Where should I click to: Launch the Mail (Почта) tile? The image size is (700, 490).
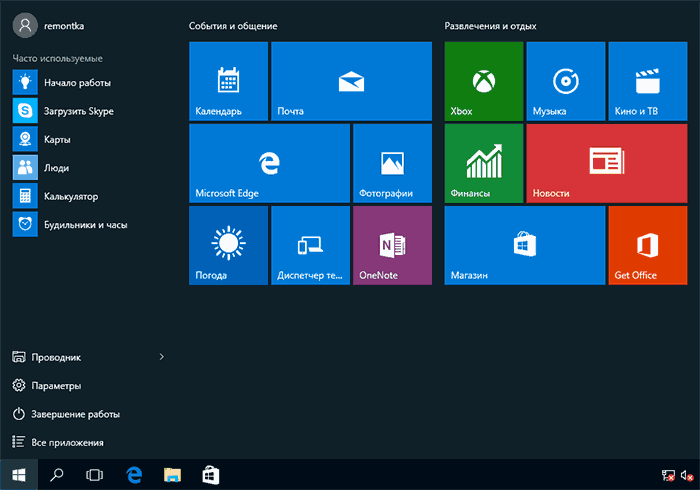coord(350,81)
